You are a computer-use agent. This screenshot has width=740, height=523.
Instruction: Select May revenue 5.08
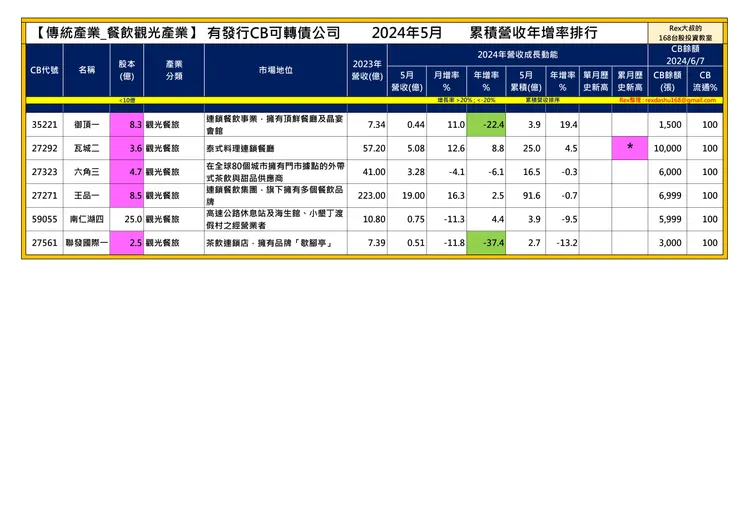point(416,148)
